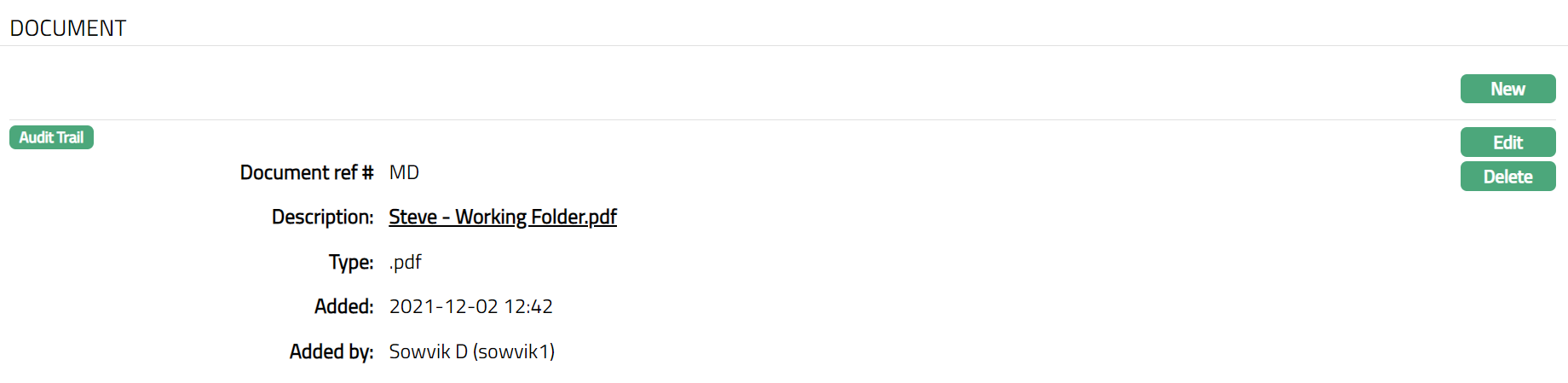Click the 12:42 time value
1568x383 pixels.
(528, 306)
